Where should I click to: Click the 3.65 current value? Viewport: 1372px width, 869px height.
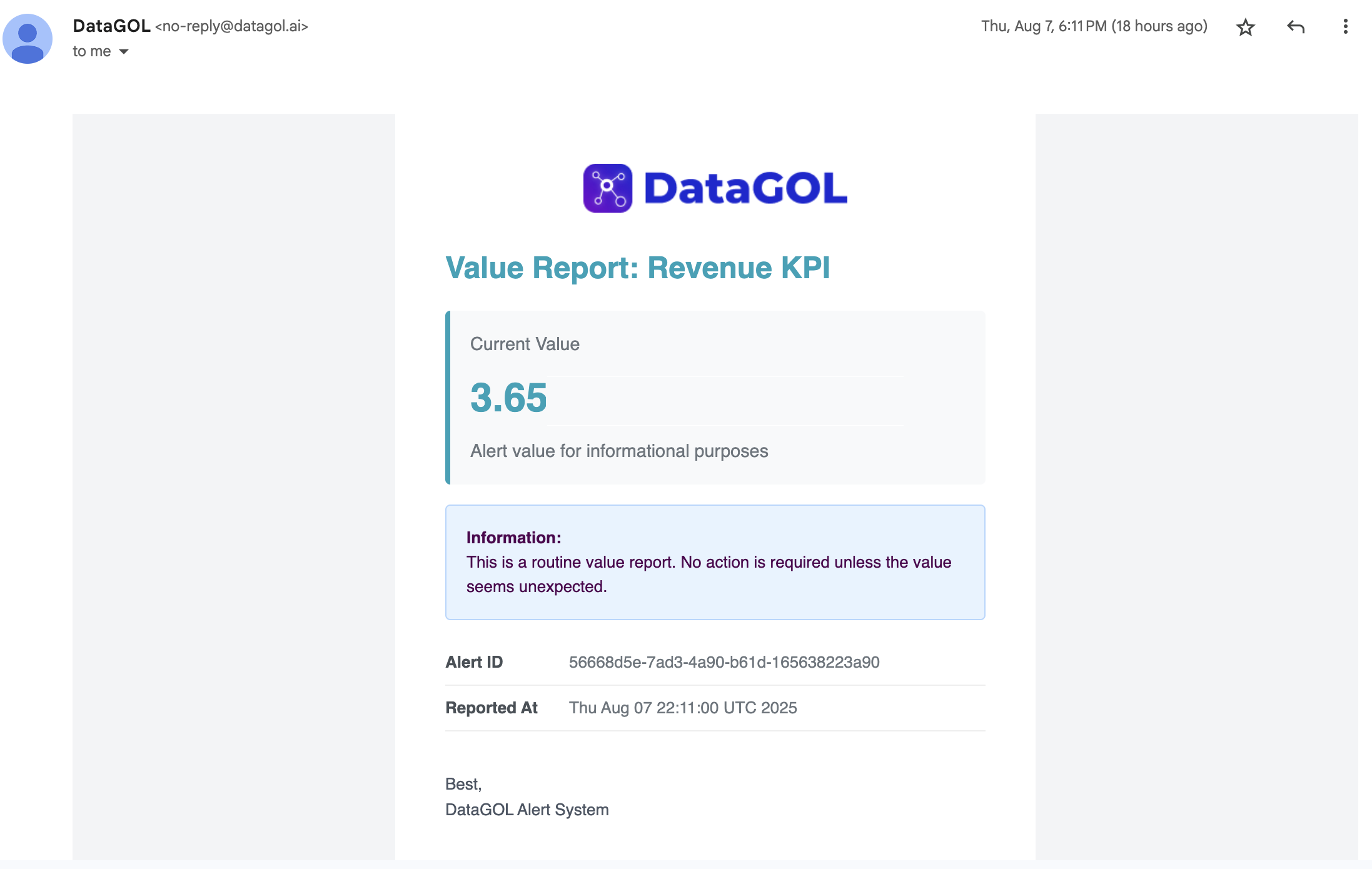[508, 398]
